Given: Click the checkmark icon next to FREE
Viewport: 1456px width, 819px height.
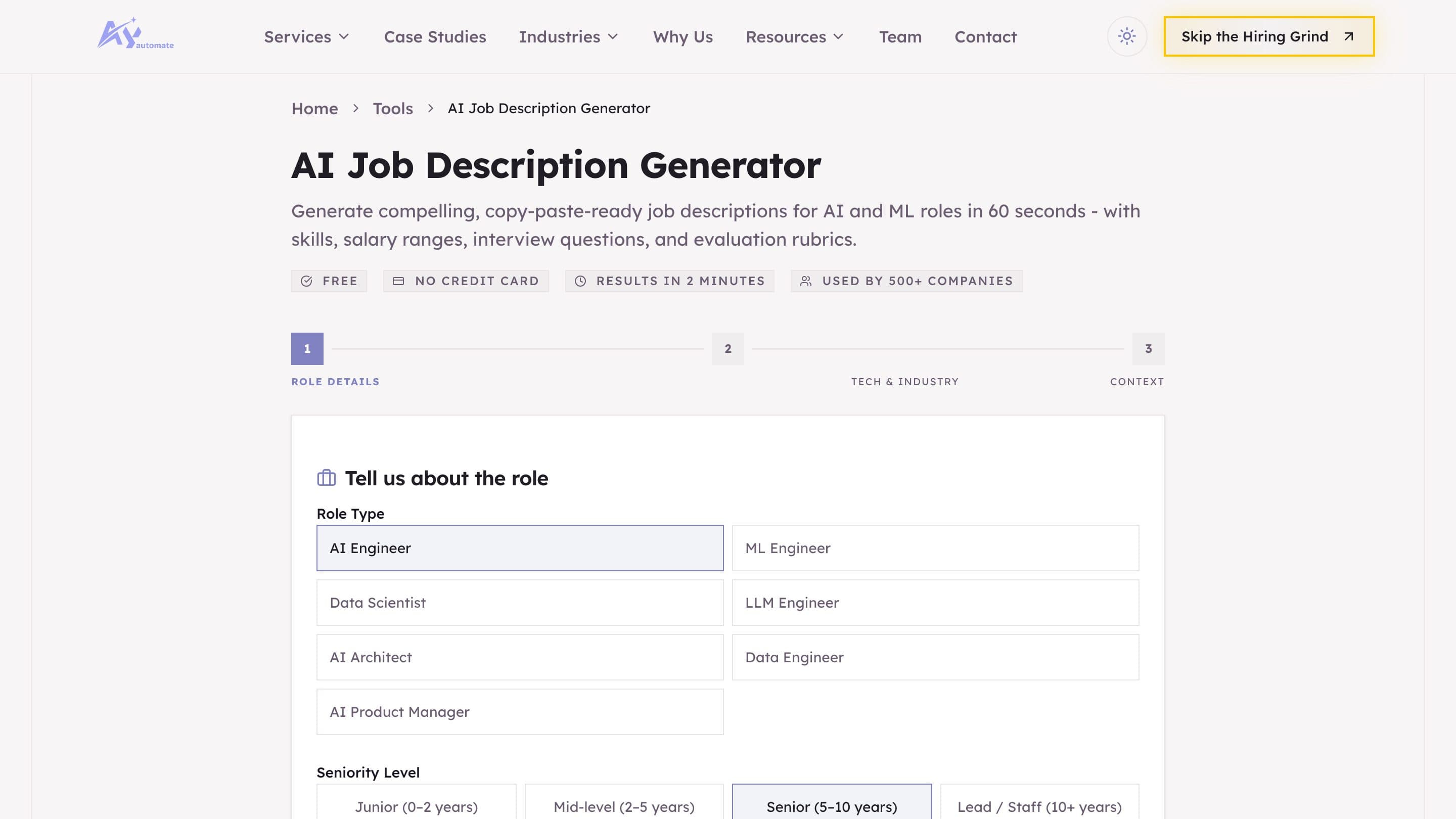Looking at the screenshot, I should tap(306, 281).
